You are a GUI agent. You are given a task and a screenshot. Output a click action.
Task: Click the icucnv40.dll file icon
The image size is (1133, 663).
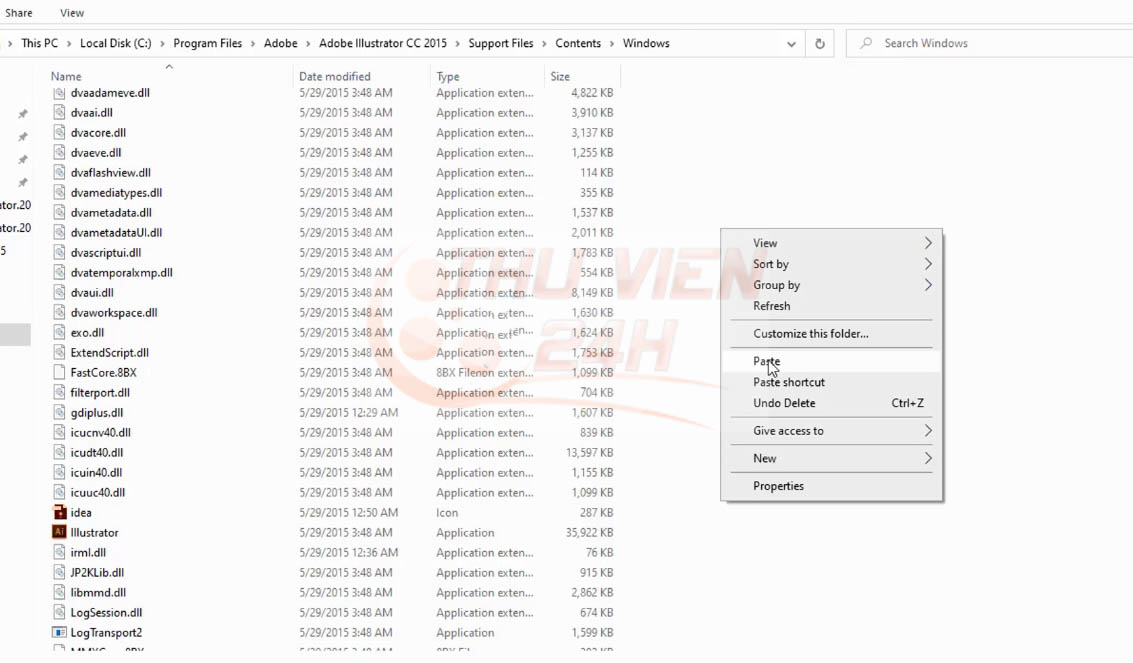pyautogui.click(x=59, y=433)
